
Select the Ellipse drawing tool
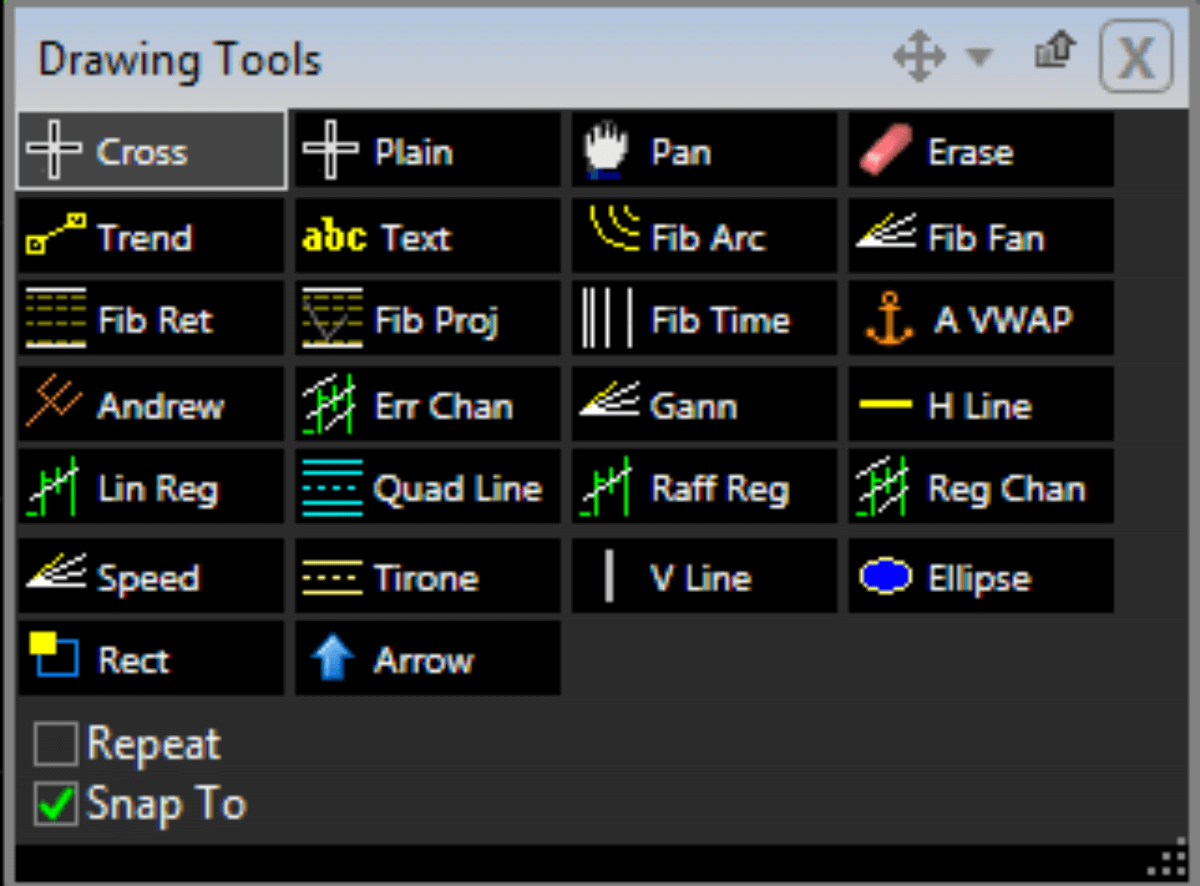[x=981, y=576]
